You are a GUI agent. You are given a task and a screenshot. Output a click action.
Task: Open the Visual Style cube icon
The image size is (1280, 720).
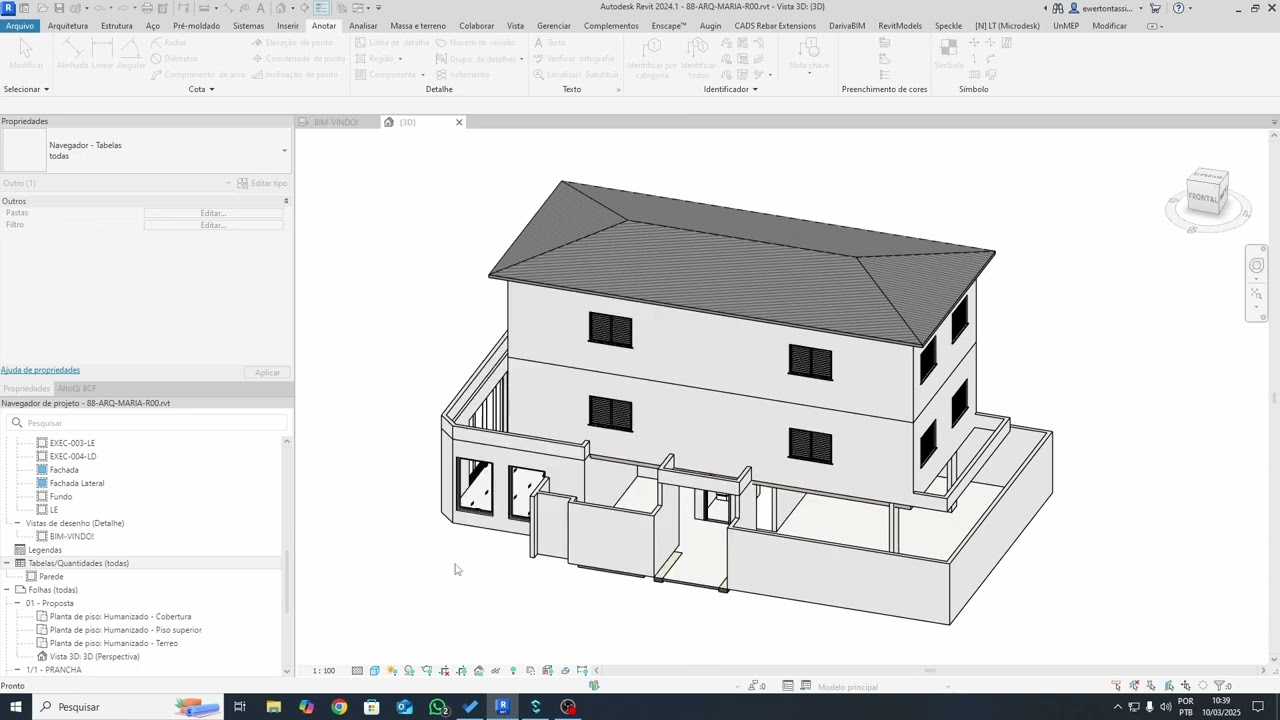(374, 671)
